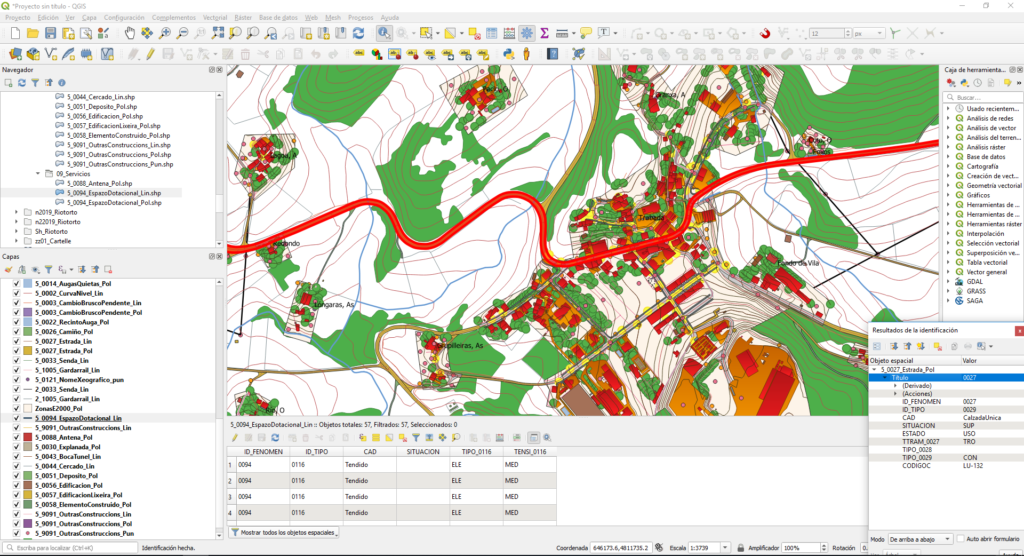Screen dimensions: 1024x556
Task: Click the Open Project folder icon
Action: [x=33, y=33]
